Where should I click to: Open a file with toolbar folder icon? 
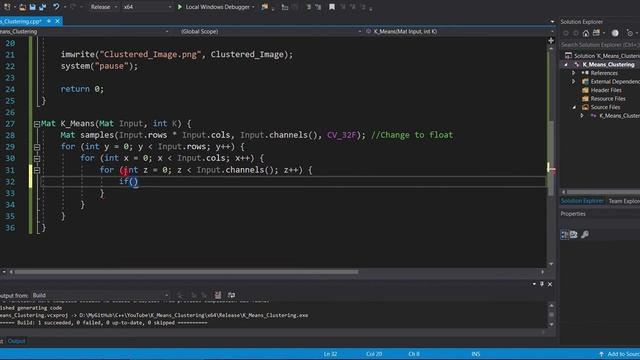click(x=22, y=7)
